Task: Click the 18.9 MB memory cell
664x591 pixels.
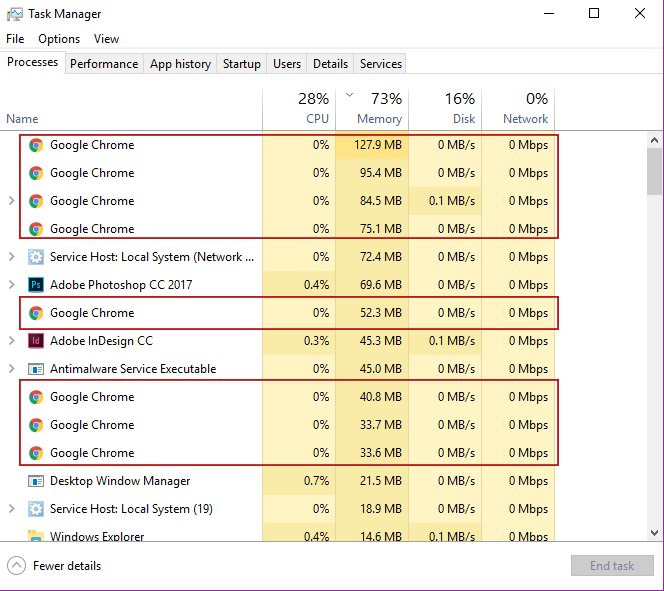Action: point(372,509)
